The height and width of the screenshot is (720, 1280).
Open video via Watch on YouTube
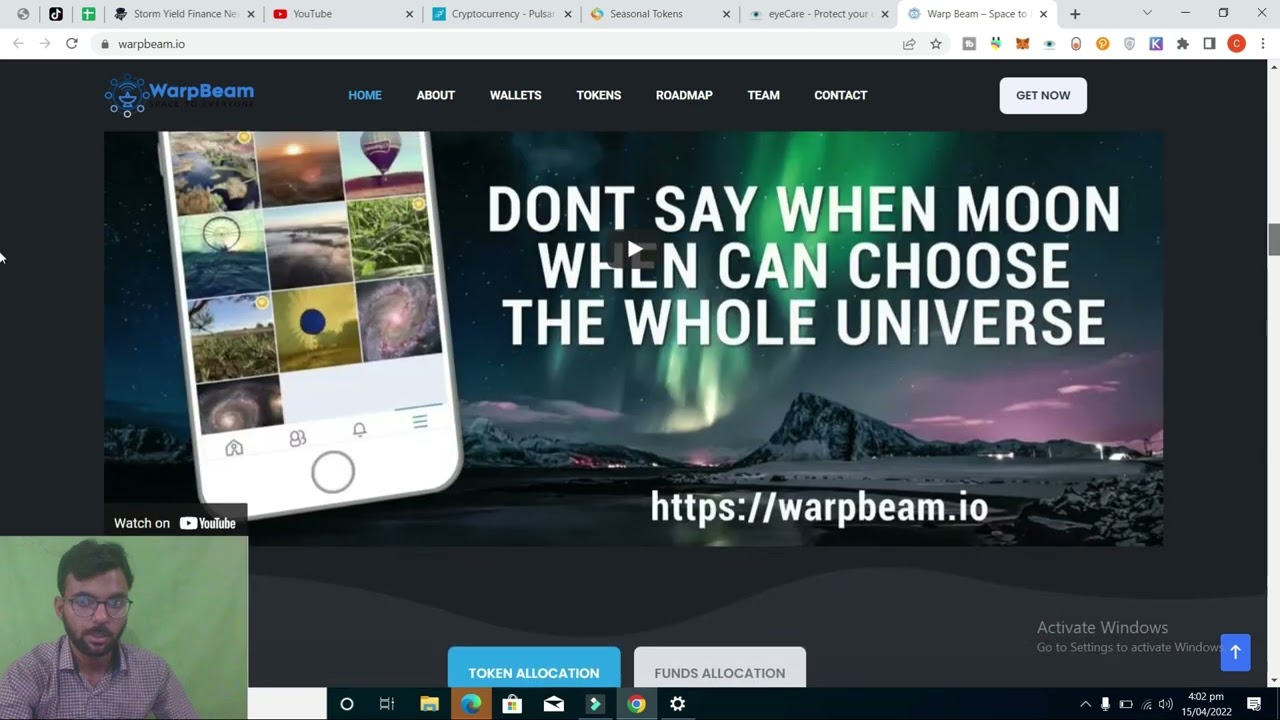pos(175,523)
